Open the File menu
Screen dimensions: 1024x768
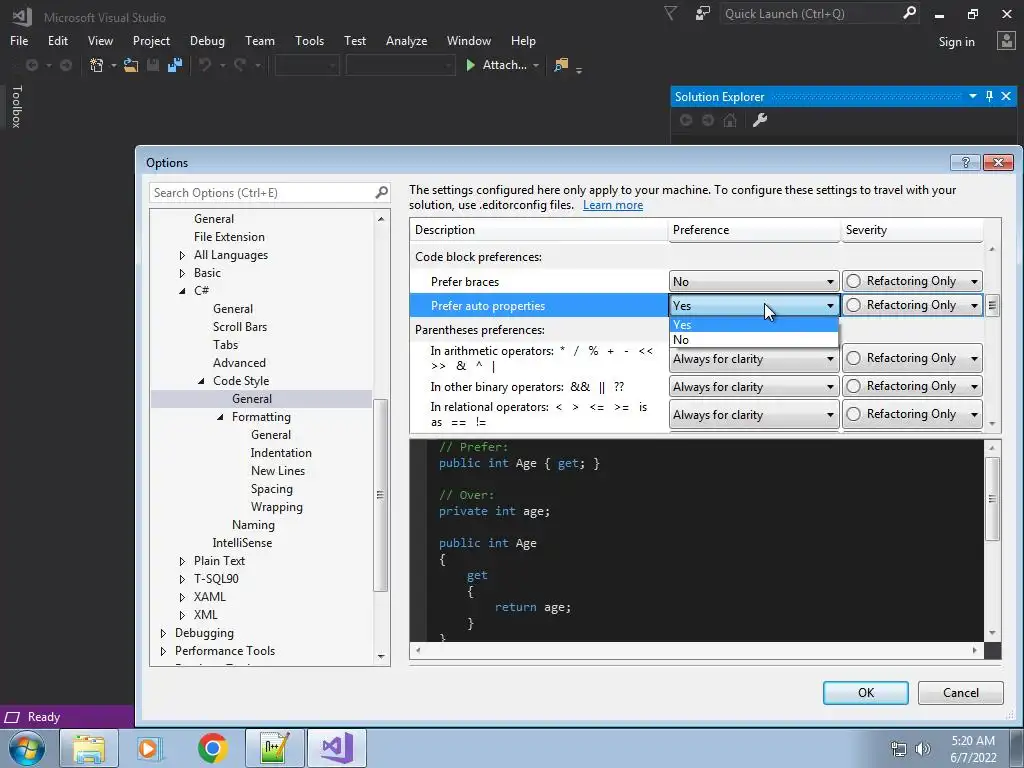[x=19, y=40]
